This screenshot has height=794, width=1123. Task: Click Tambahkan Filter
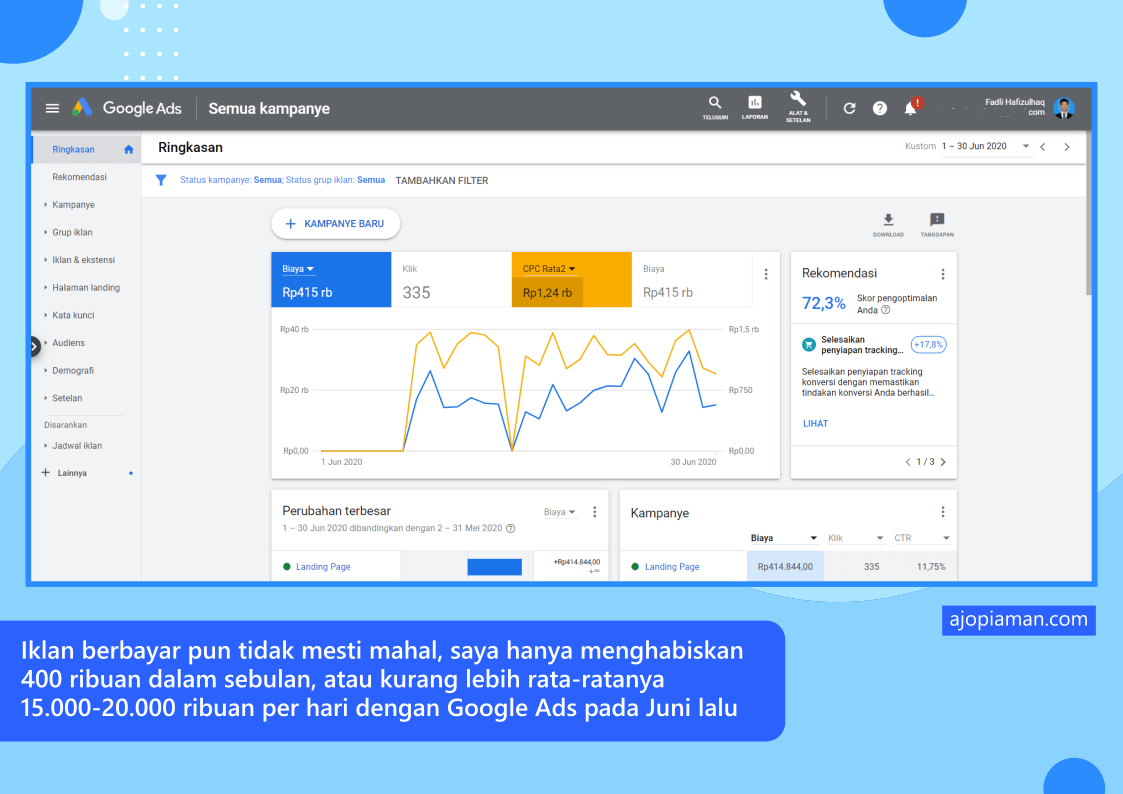[442, 180]
